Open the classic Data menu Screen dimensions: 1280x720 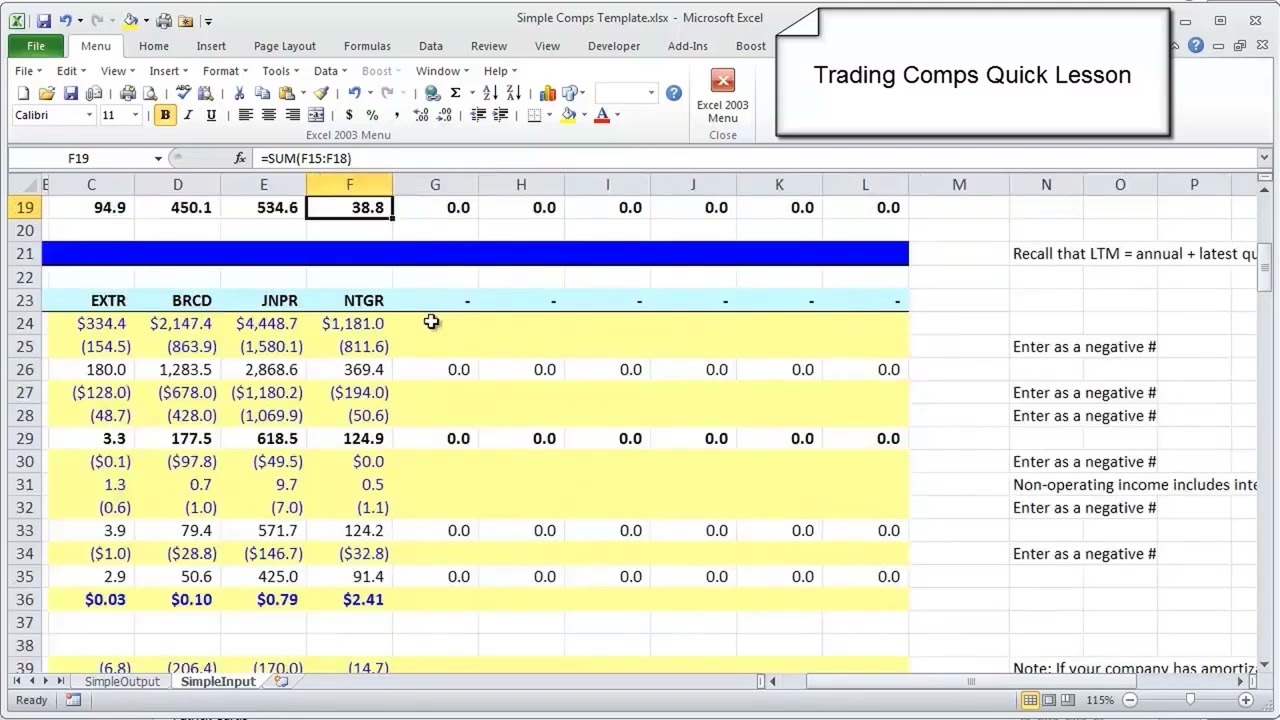(330, 71)
